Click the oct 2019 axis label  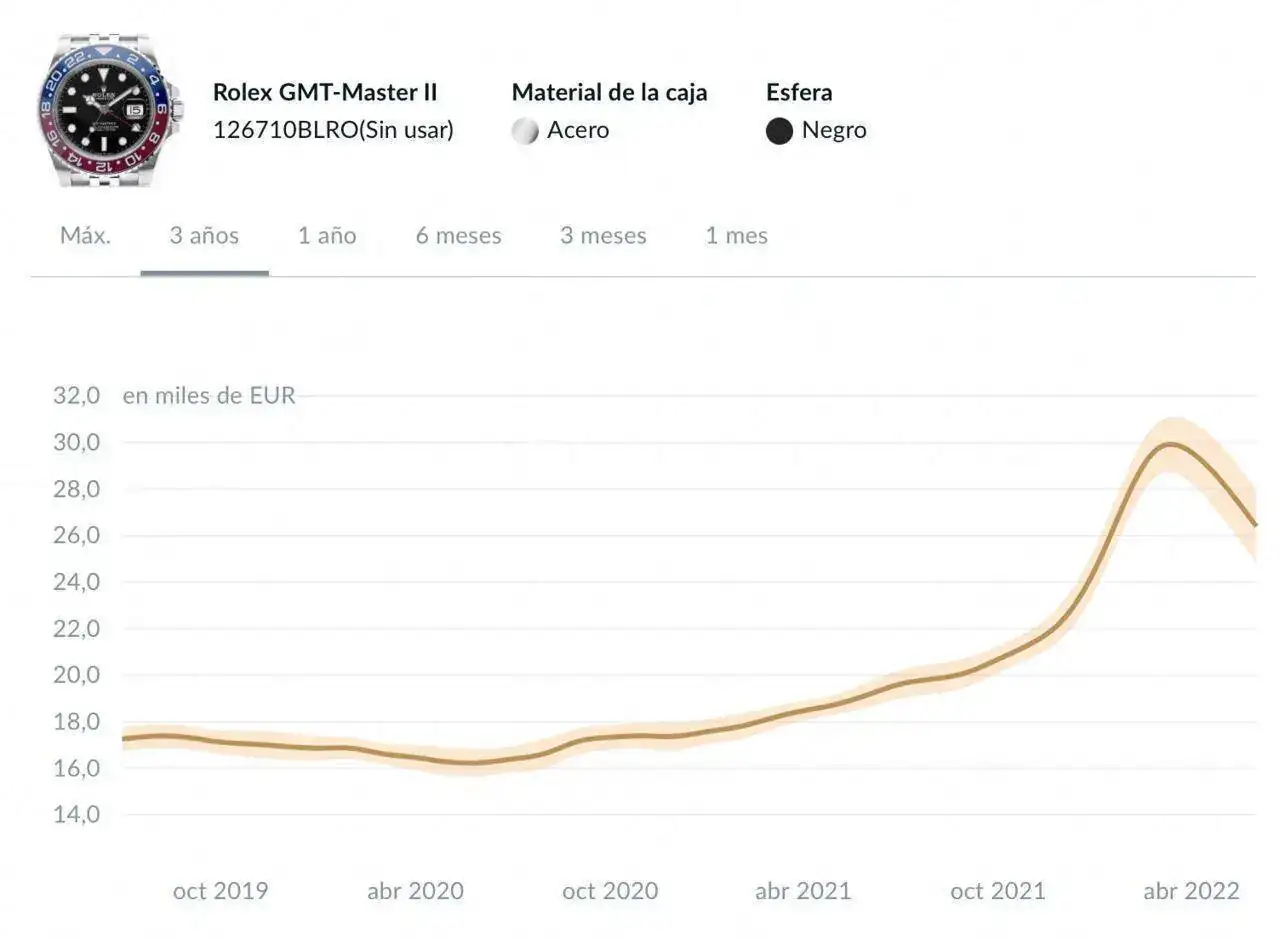[x=220, y=891]
